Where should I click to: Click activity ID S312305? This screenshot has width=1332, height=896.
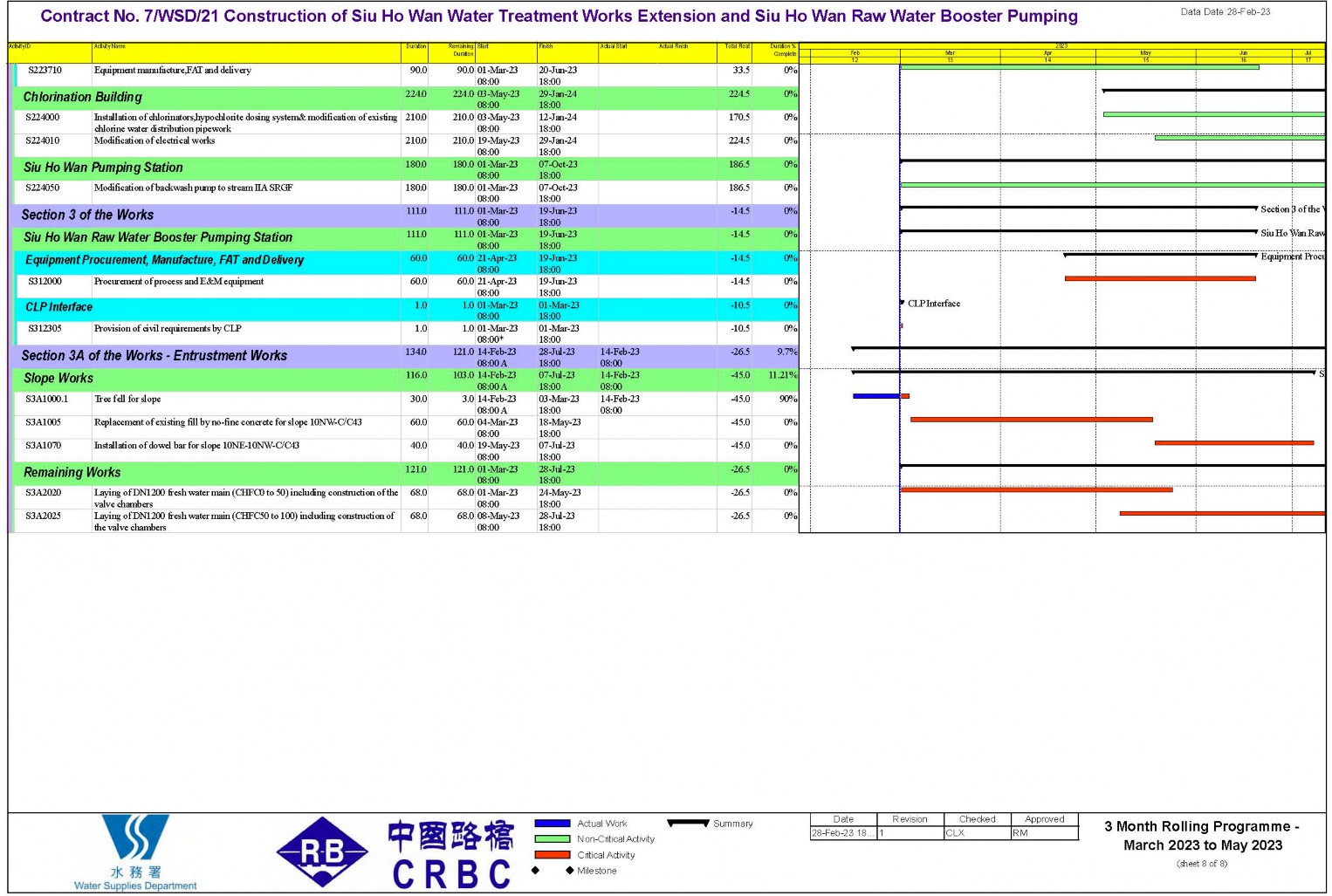(45, 329)
